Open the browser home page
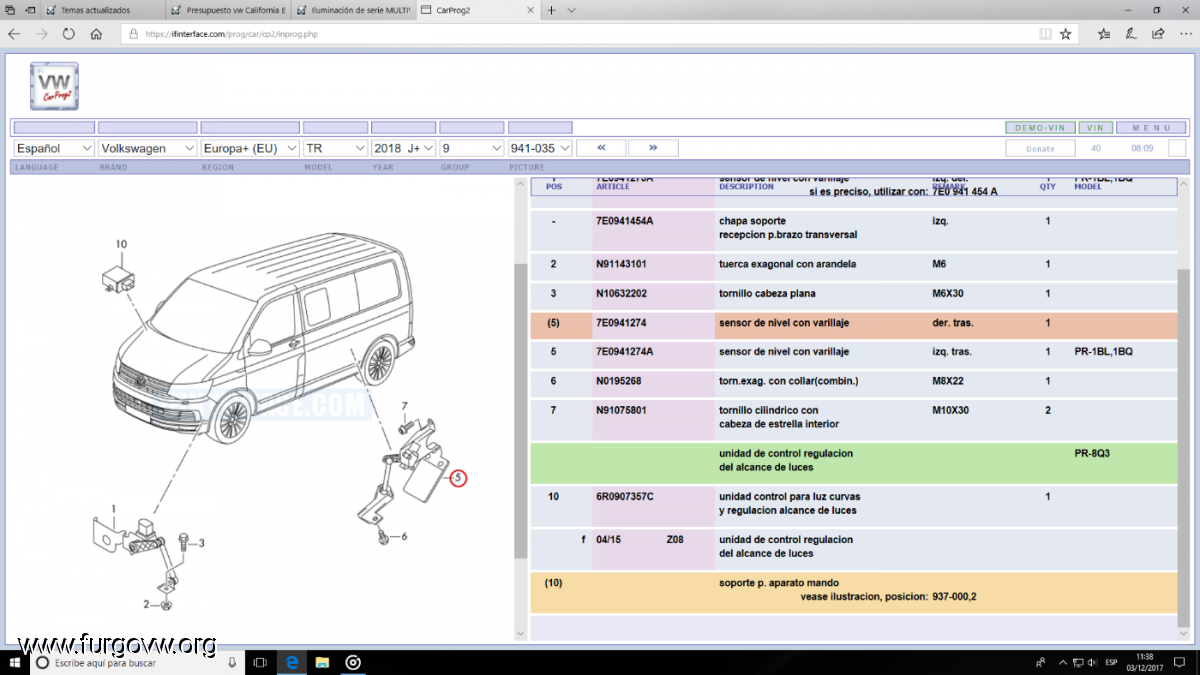Image resolution: width=1200 pixels, height=675 pixels. 96,33
